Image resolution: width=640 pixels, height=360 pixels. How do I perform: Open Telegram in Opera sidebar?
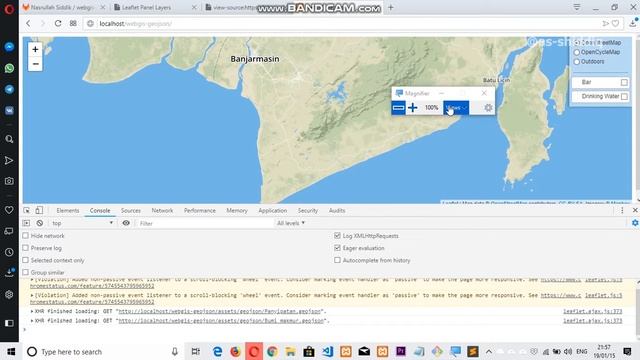(9, 89)
